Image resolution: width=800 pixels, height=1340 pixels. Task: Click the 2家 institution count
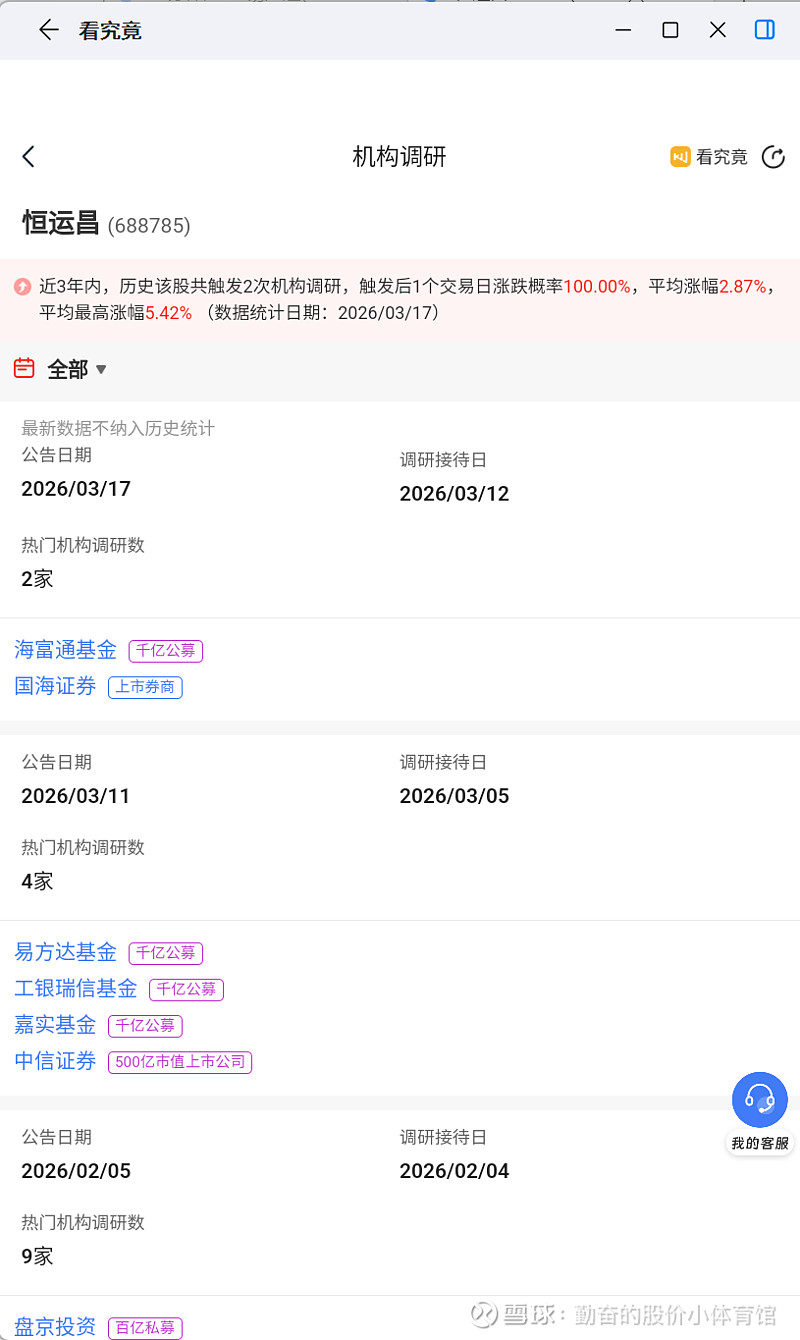tap(37, 578)
